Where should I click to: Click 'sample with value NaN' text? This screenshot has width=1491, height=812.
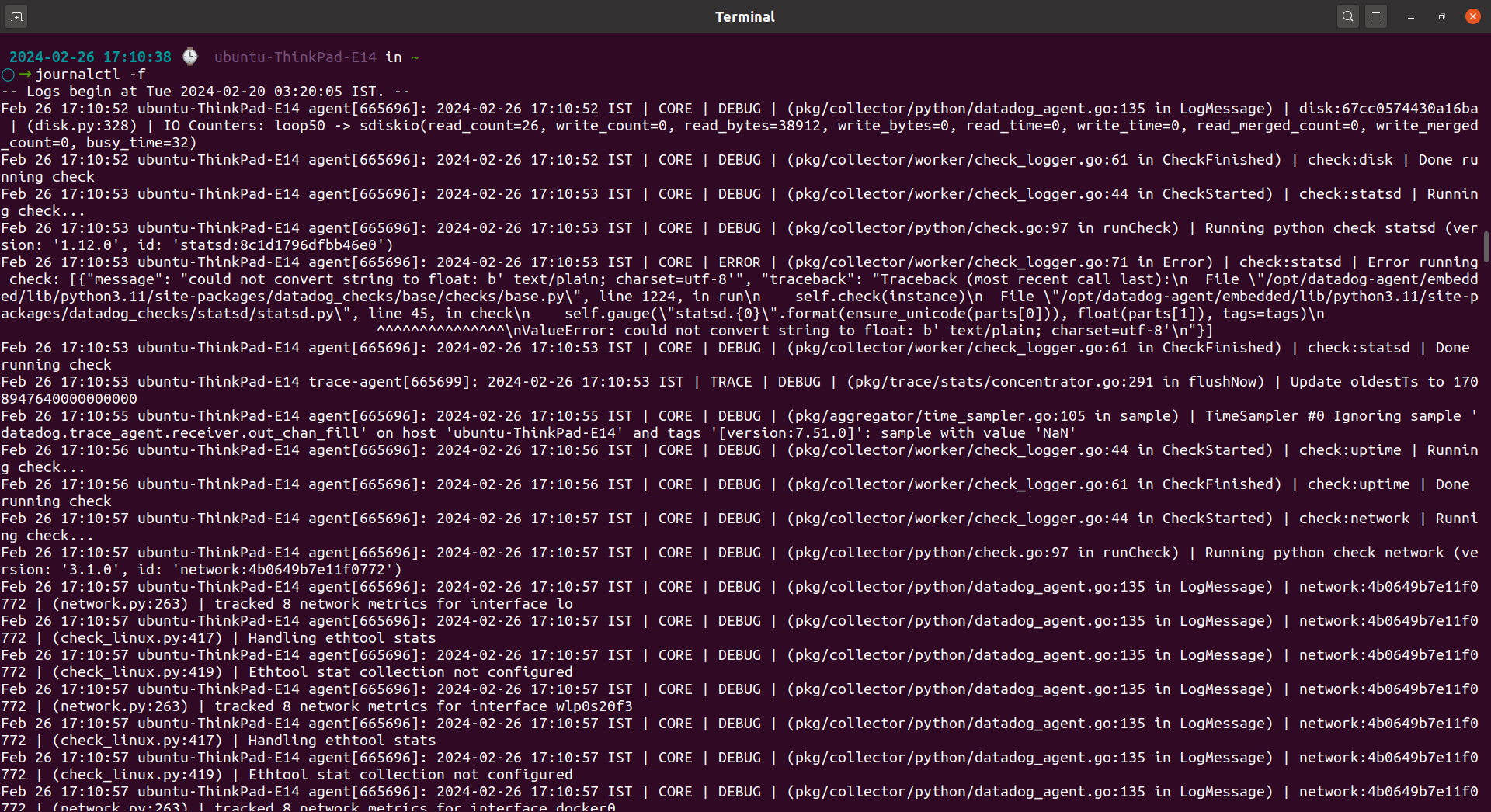[x=978, y=433]
